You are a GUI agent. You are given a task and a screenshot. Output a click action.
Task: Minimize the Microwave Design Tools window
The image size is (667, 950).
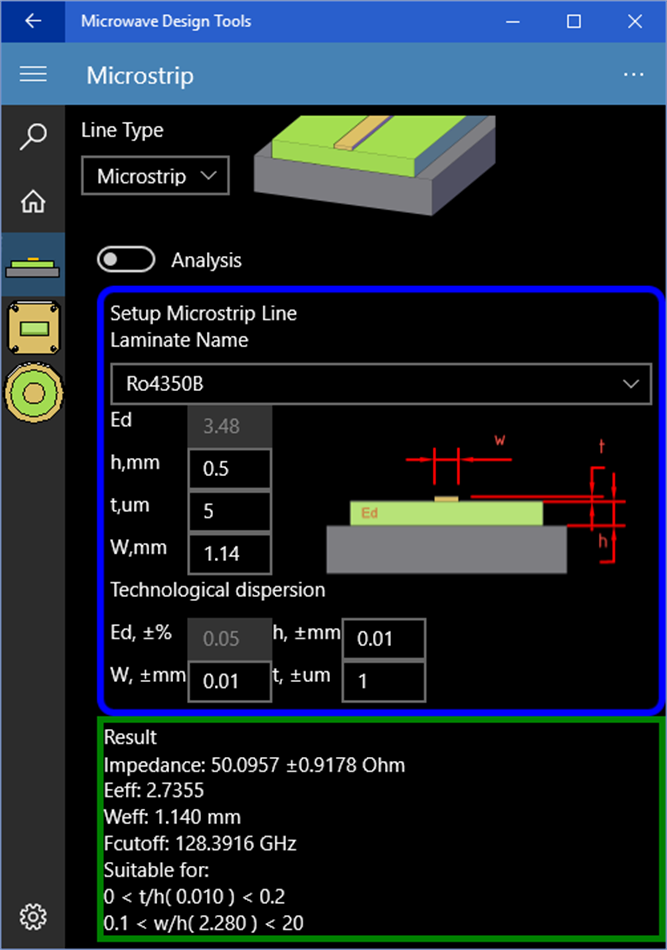tap(513, 22)
